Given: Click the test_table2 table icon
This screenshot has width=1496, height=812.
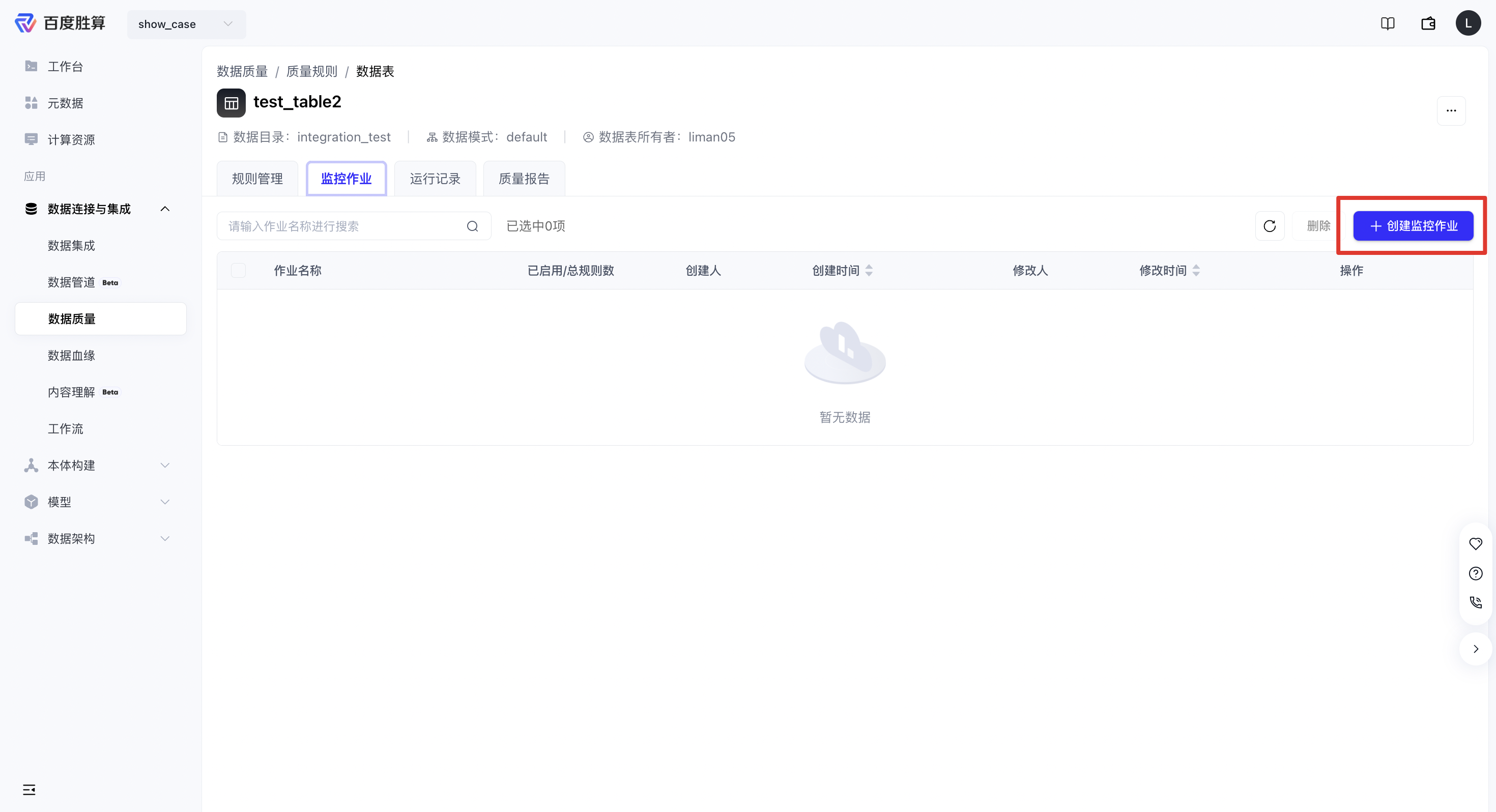Looking at the screenshot, I should (231, 103).
